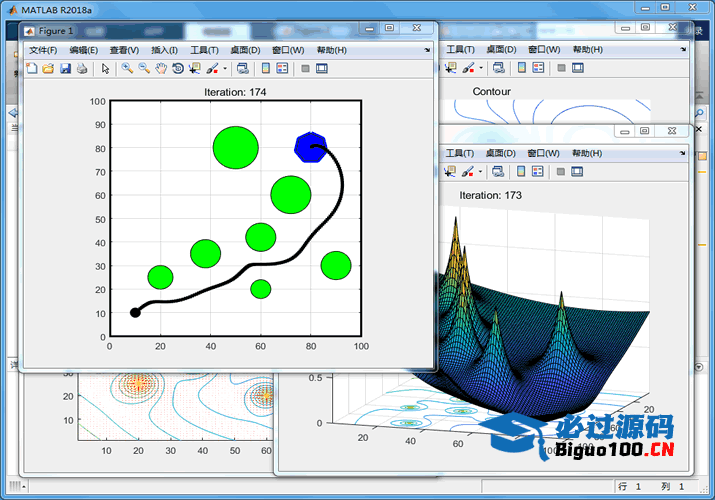Hide plot tools in Iteration 173 window

(560, 172)
